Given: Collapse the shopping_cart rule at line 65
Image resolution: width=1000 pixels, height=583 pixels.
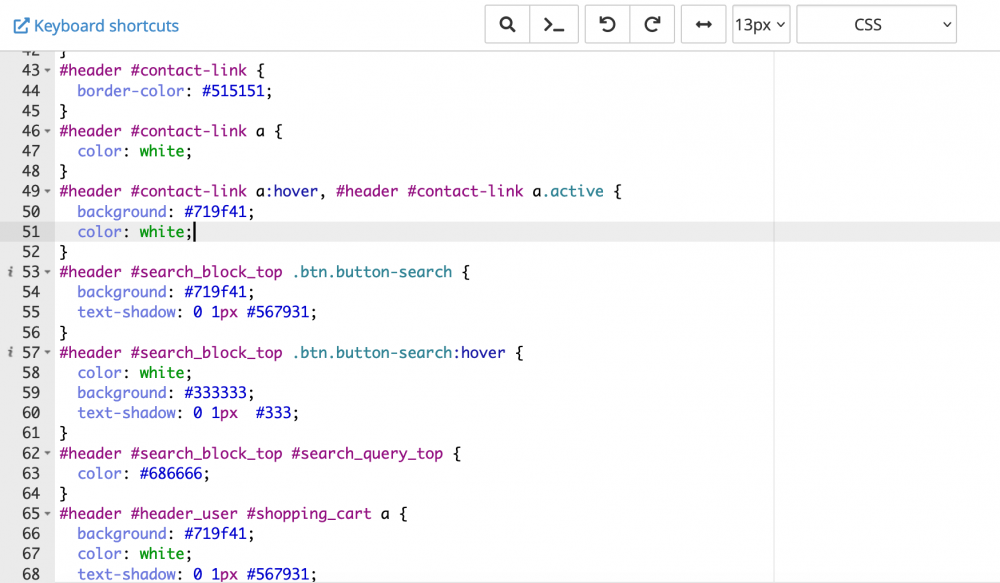Looking at the screenshot, I should click(48, 514).
